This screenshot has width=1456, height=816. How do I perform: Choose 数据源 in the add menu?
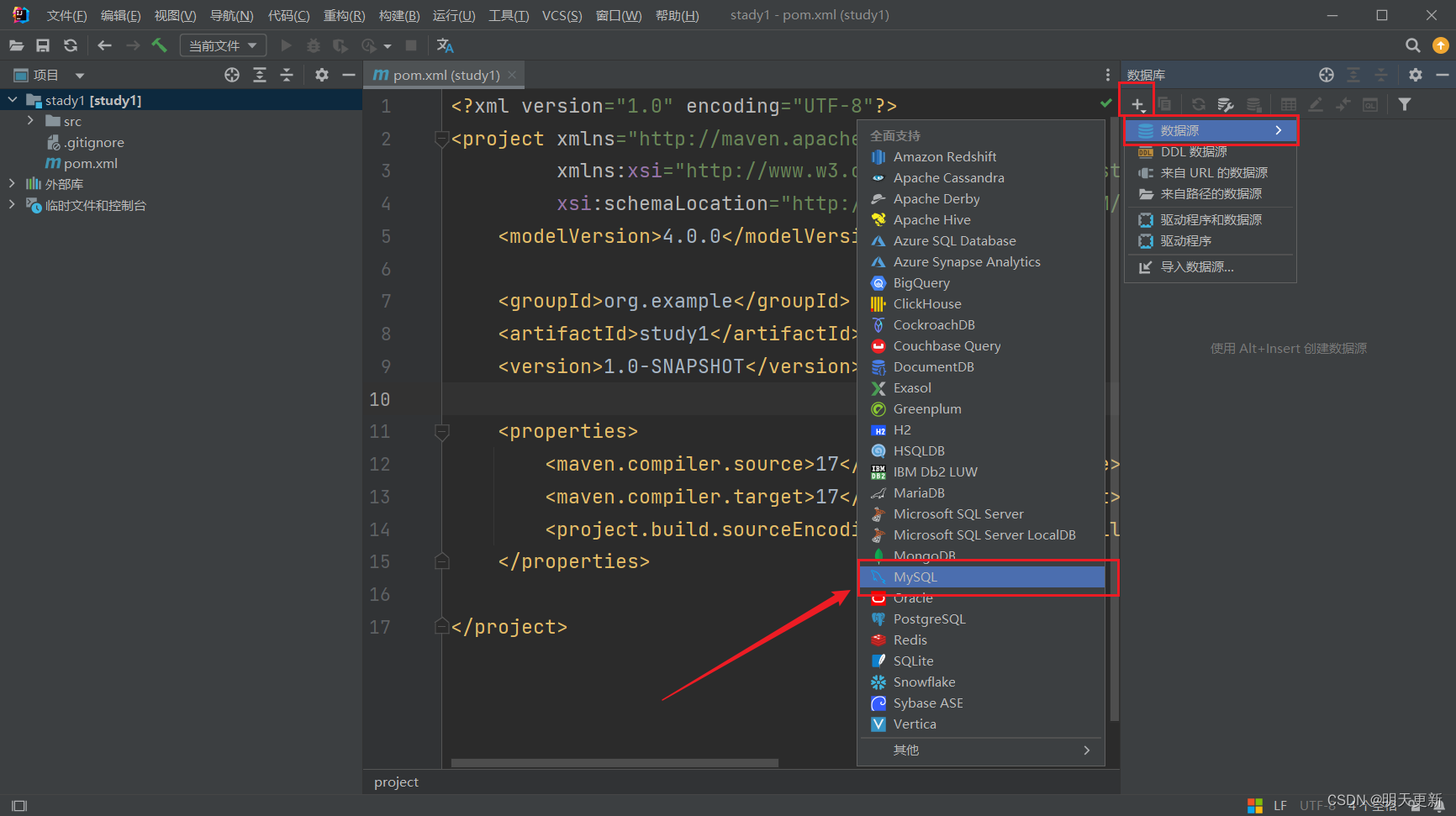(1211, 130)
